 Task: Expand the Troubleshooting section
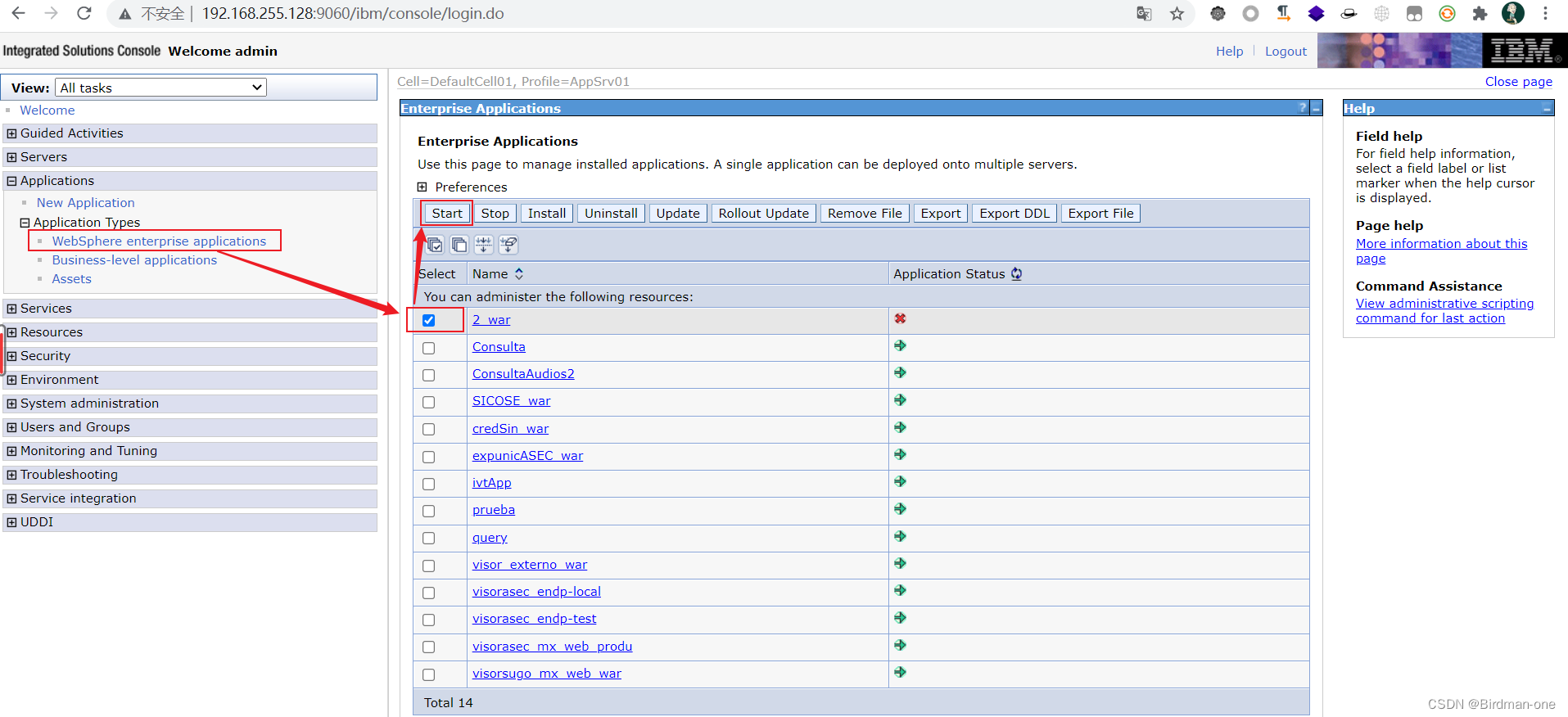click(11, 475)
